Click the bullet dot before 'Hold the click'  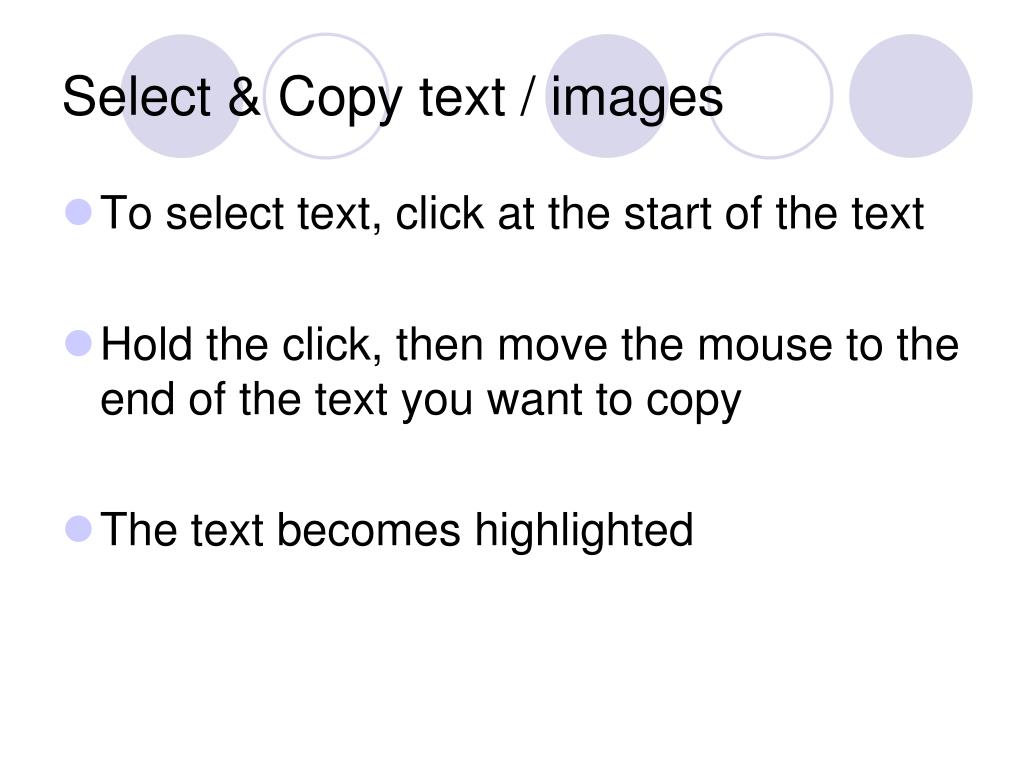coord(78,344)
